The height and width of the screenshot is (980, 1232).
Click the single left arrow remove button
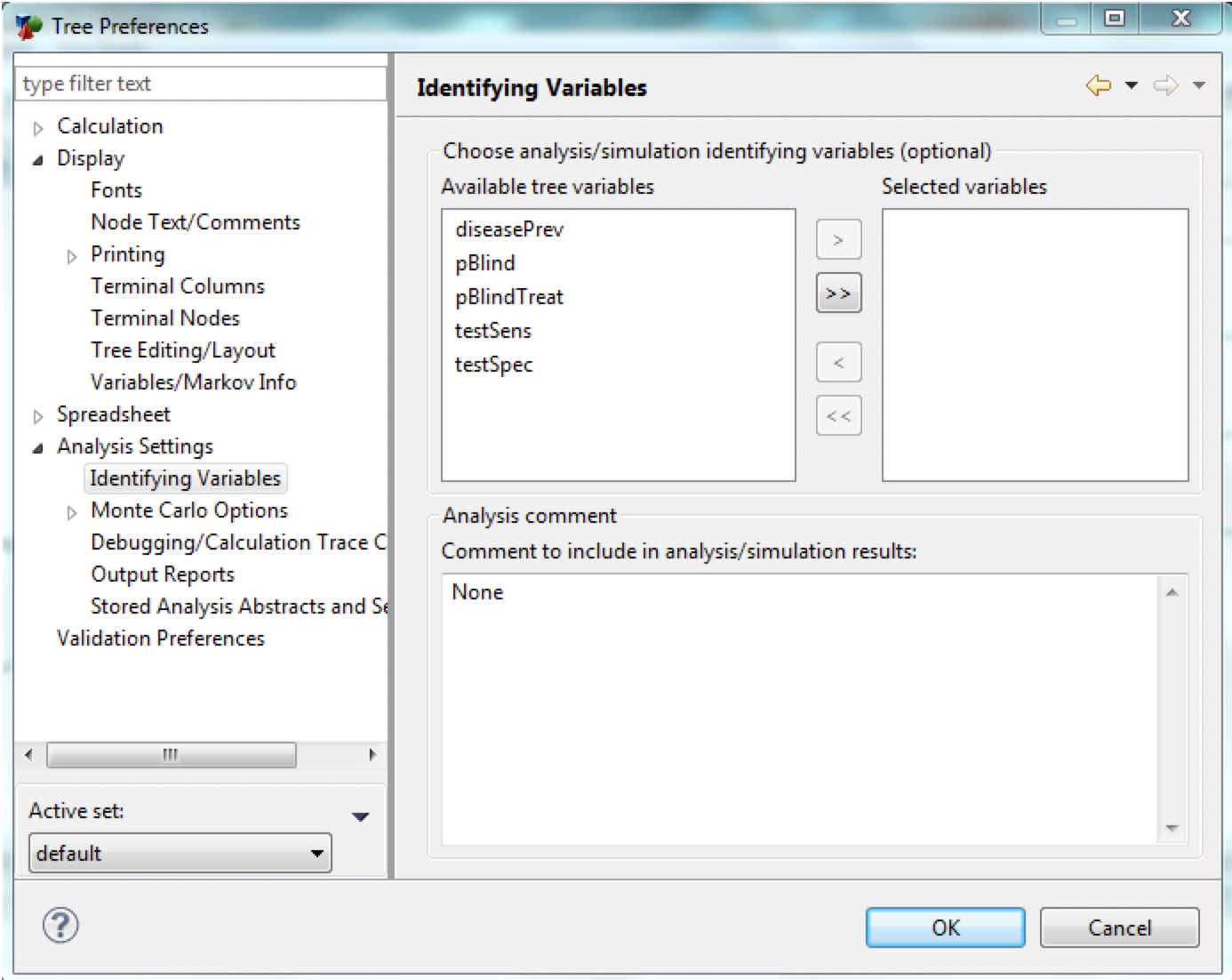pyautogui.click(x=836, y=362)
